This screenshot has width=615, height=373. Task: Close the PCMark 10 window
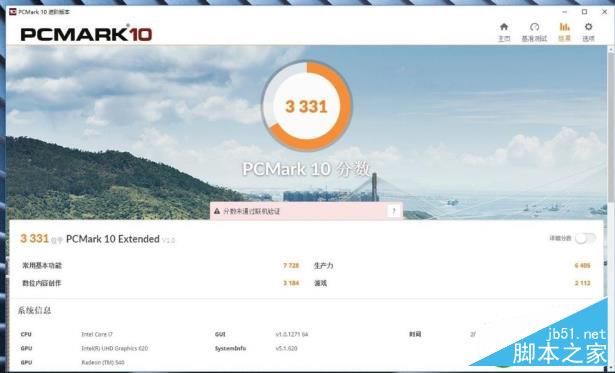(x=604, y=12)
